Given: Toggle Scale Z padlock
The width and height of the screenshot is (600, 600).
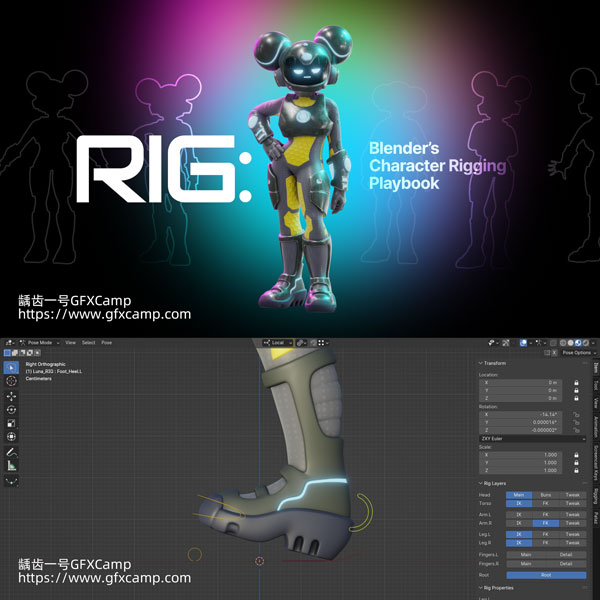Looking at the screenshot, I should click(x=576, y=470).
